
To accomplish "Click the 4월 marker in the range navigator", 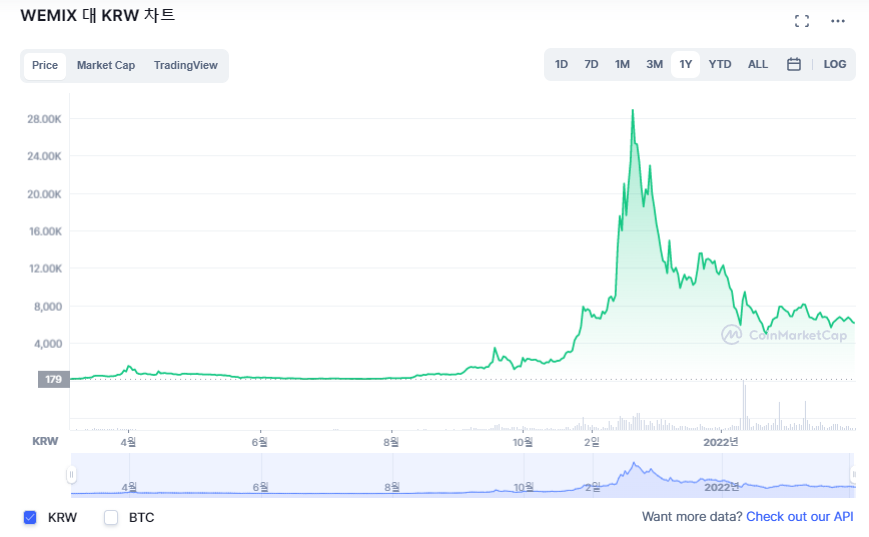I will click(x=129, y=487).
